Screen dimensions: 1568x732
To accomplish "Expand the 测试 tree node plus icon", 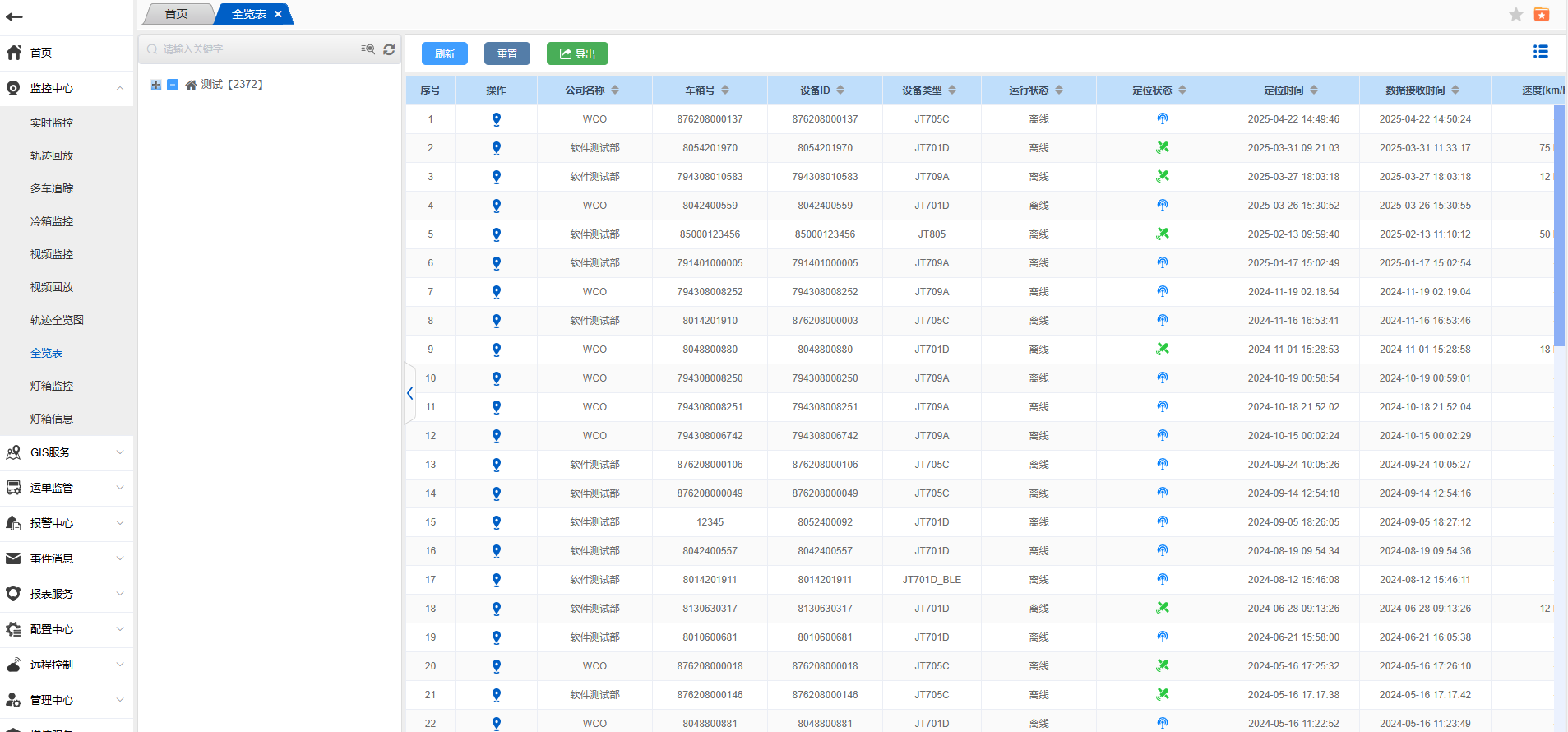I will coord(155,85).
